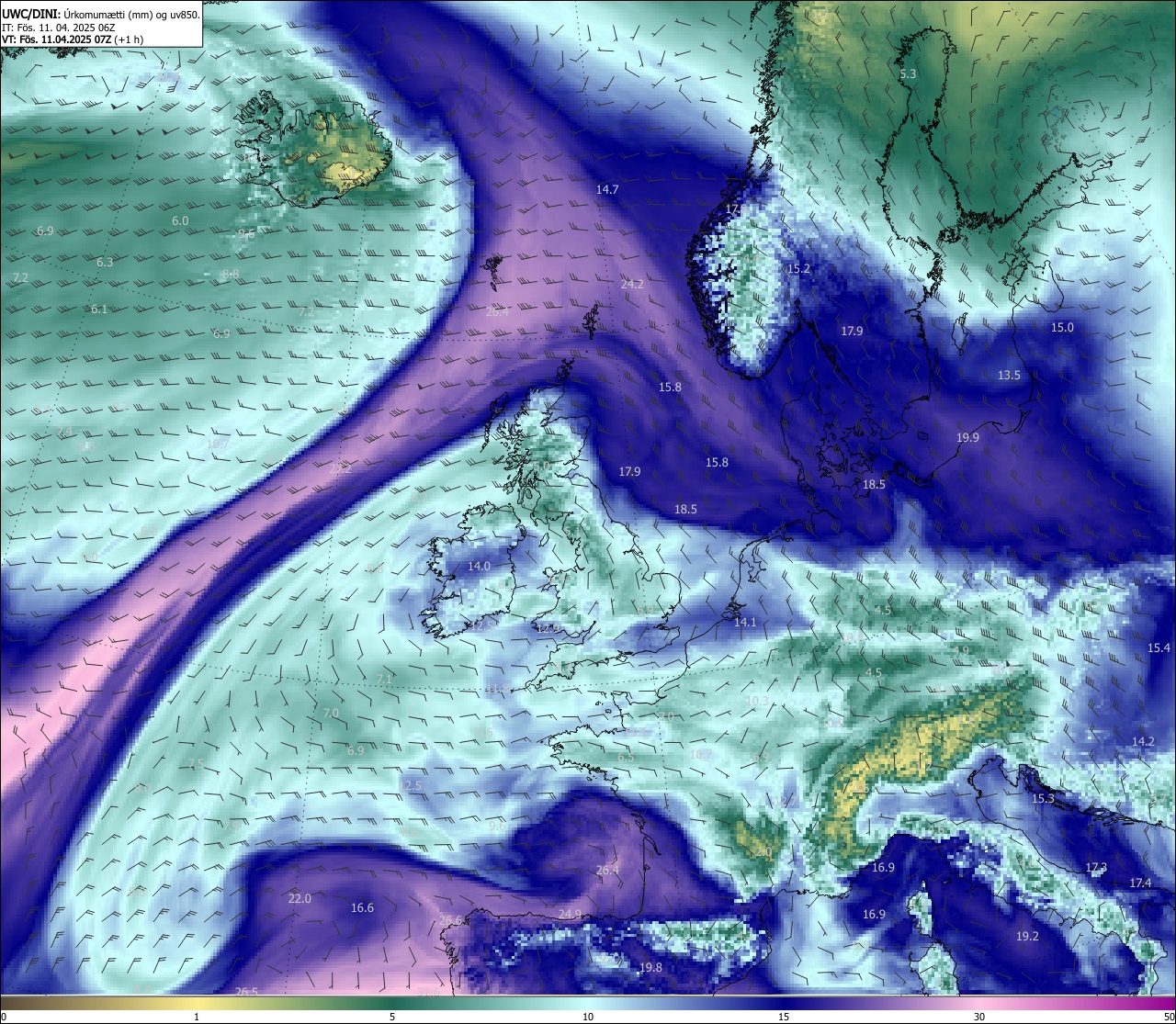
Task: Click the 7.1 value southwest of Ireland
Action: (384, 679)
